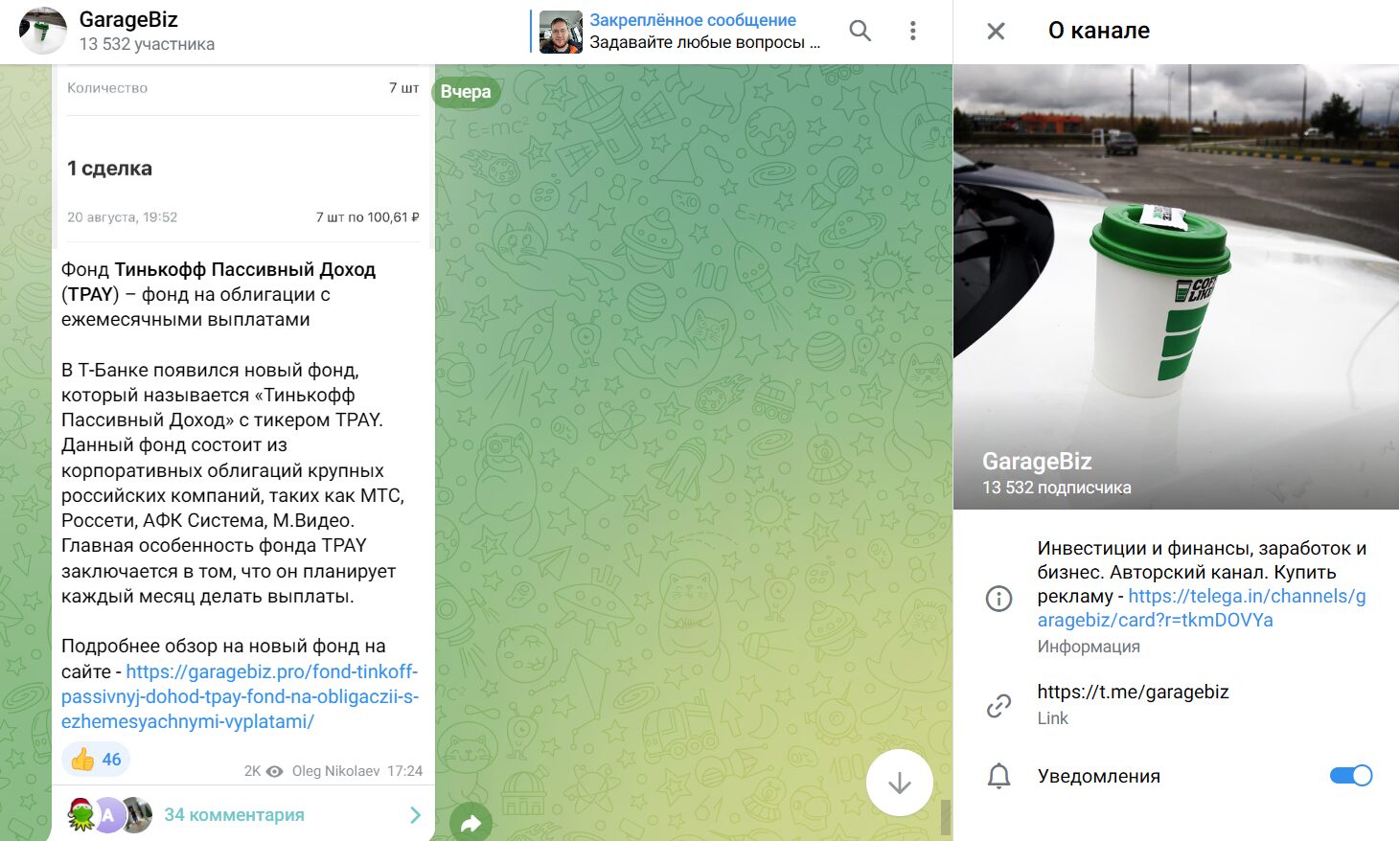The image size is (1400, 841).
Task: Open GarageBiz channel avatar in header
Action: click(43, 31)
